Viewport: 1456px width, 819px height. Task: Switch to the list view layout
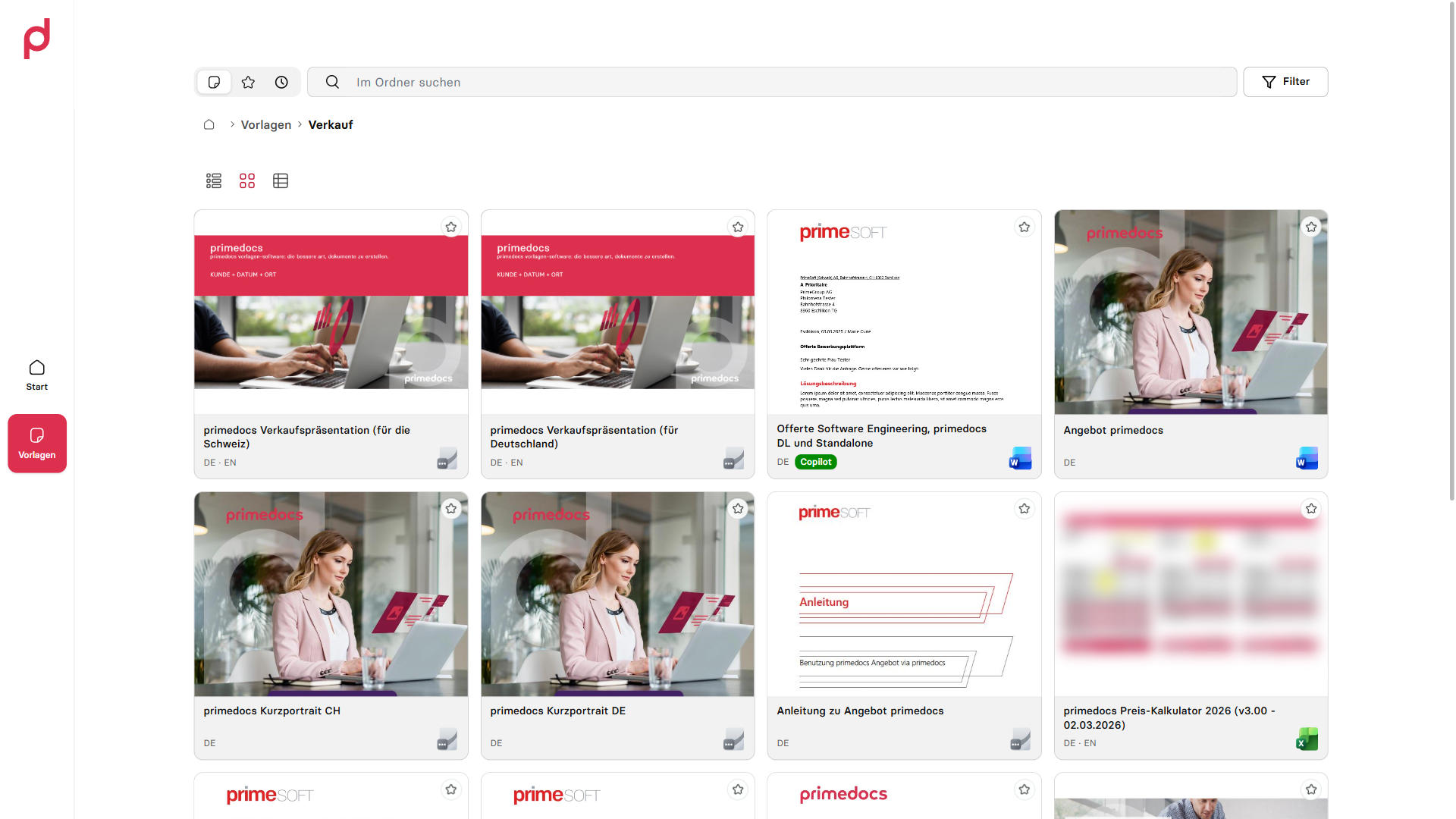click(x=214, y=180)
